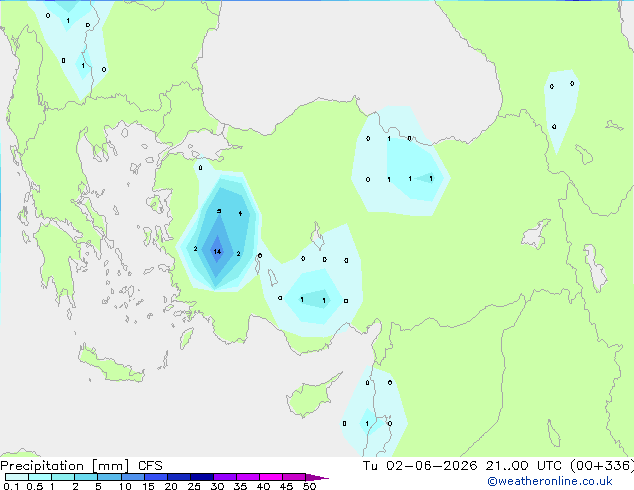Image resolution: width=634 pixels, height=490 pixels.
Task: Click the "50" legend scale label
Action: (x=309, y=486)
